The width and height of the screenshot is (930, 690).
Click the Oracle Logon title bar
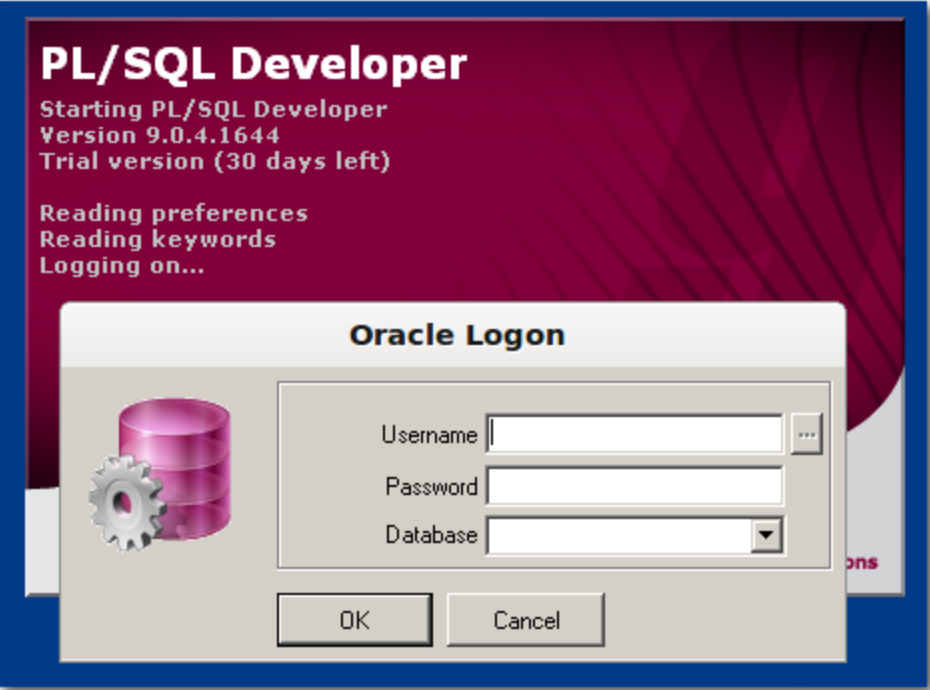click(453, 335)
